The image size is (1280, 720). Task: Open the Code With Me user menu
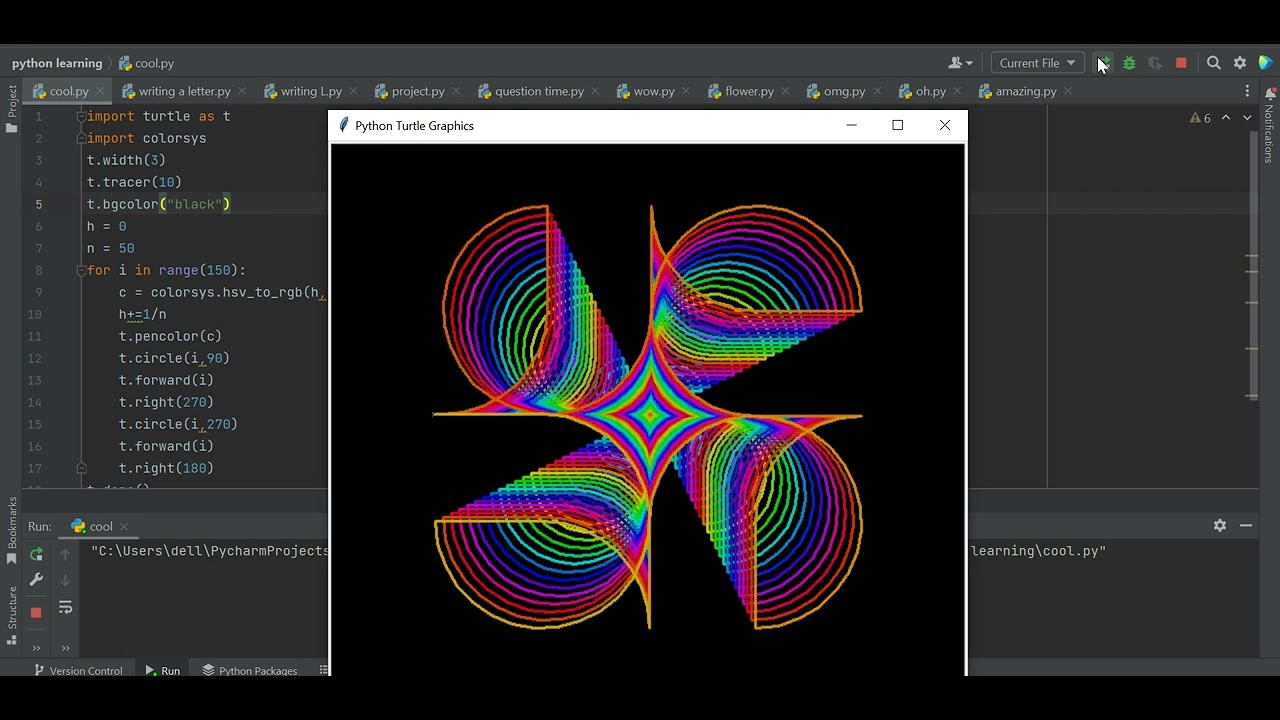point(961,63)
